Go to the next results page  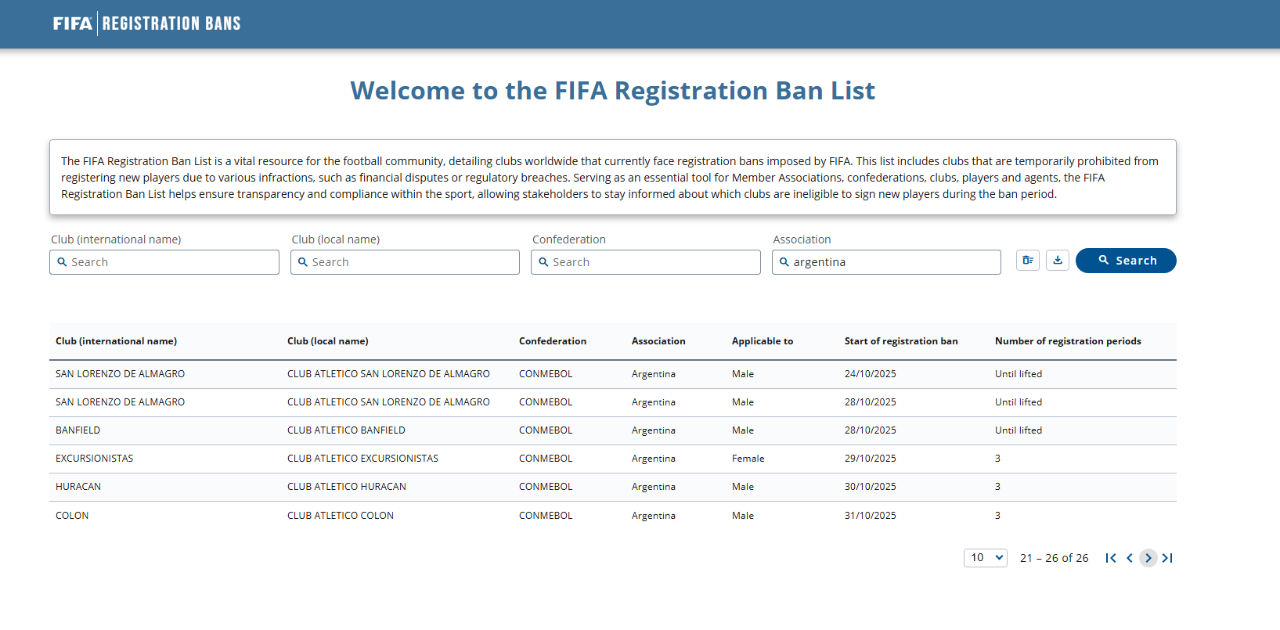pyautogui.click(x=1148, y=558)
